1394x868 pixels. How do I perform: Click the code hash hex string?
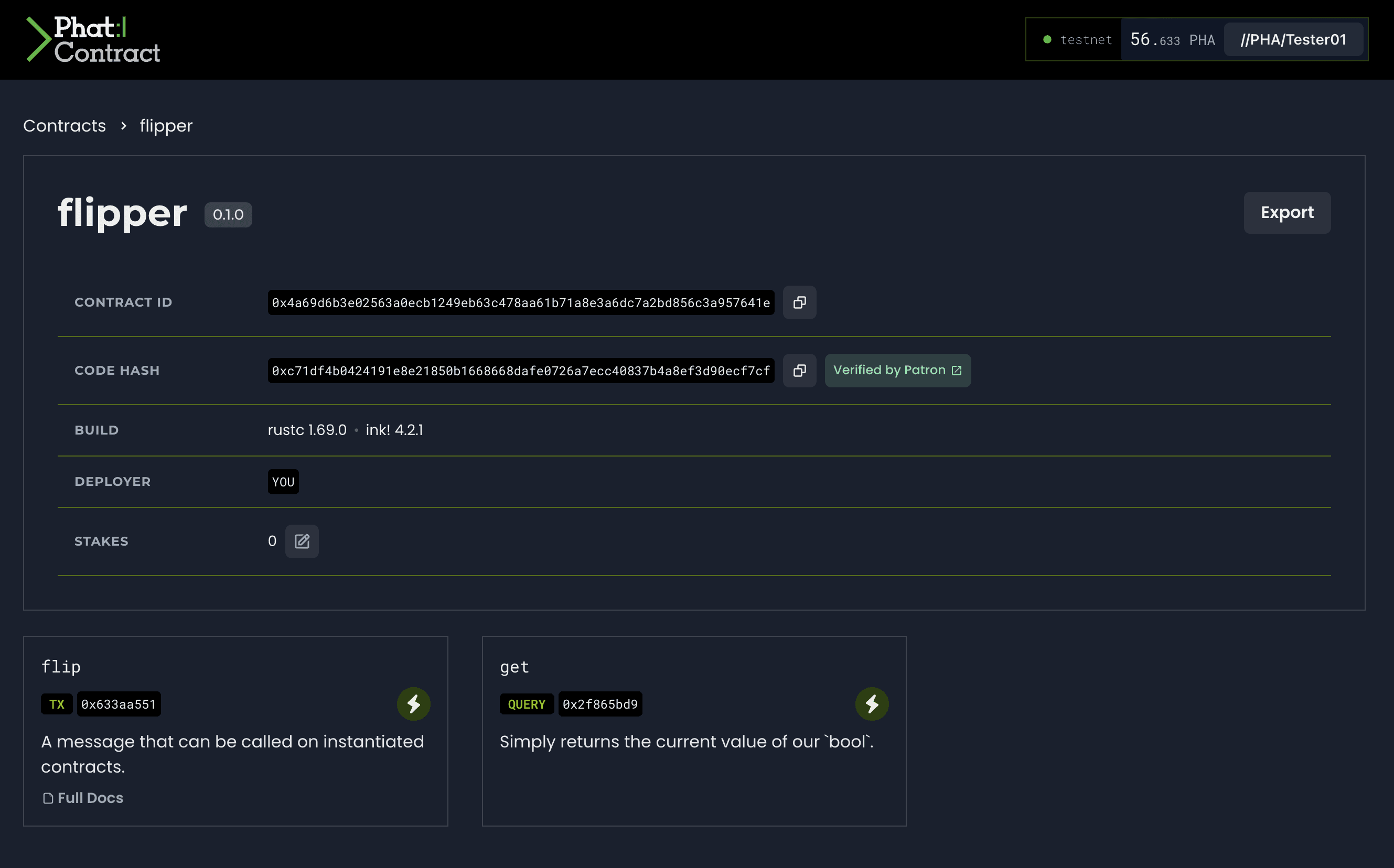[x=520, y=371]
